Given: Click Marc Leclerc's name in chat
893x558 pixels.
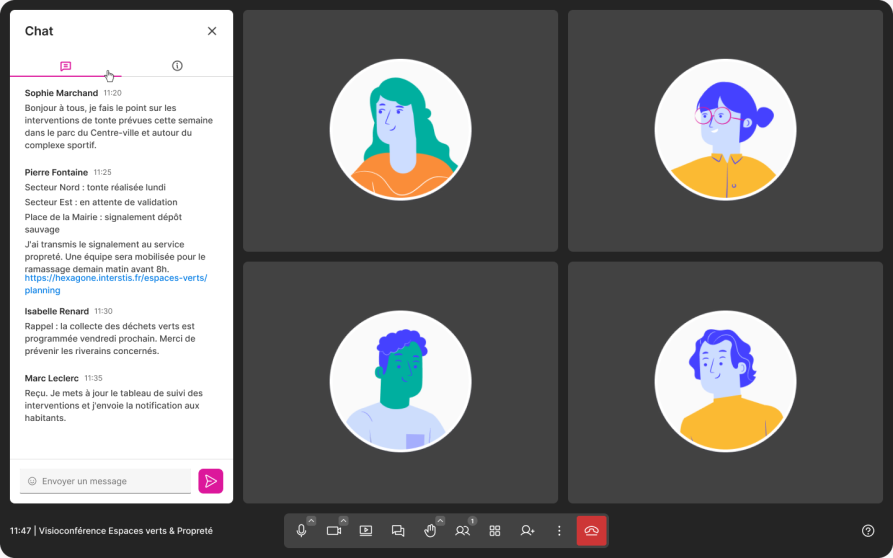Looking at the screenshot, I should point(51,378).
